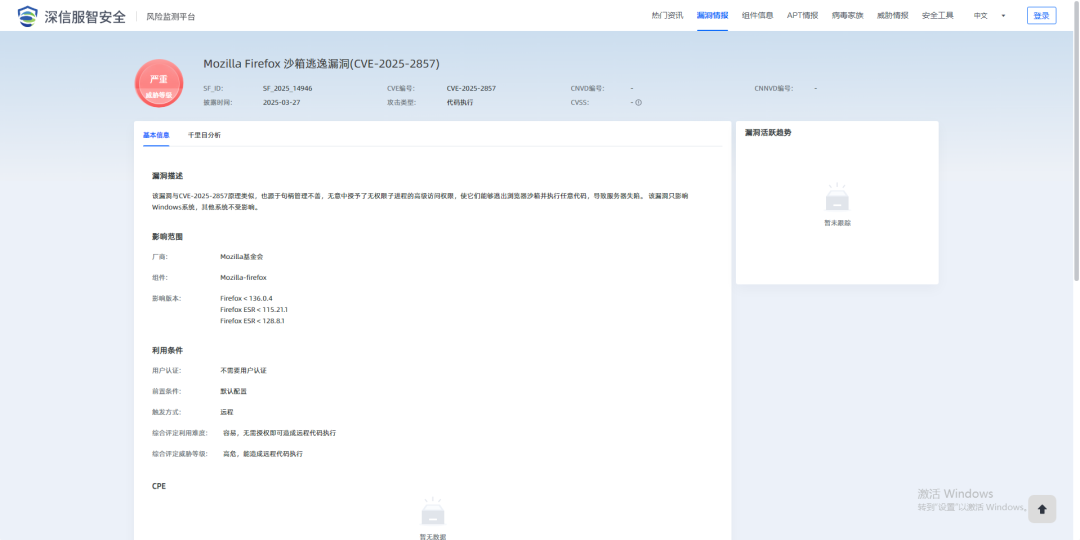Click the 利用条件 section heading

[x=167, y=351]
